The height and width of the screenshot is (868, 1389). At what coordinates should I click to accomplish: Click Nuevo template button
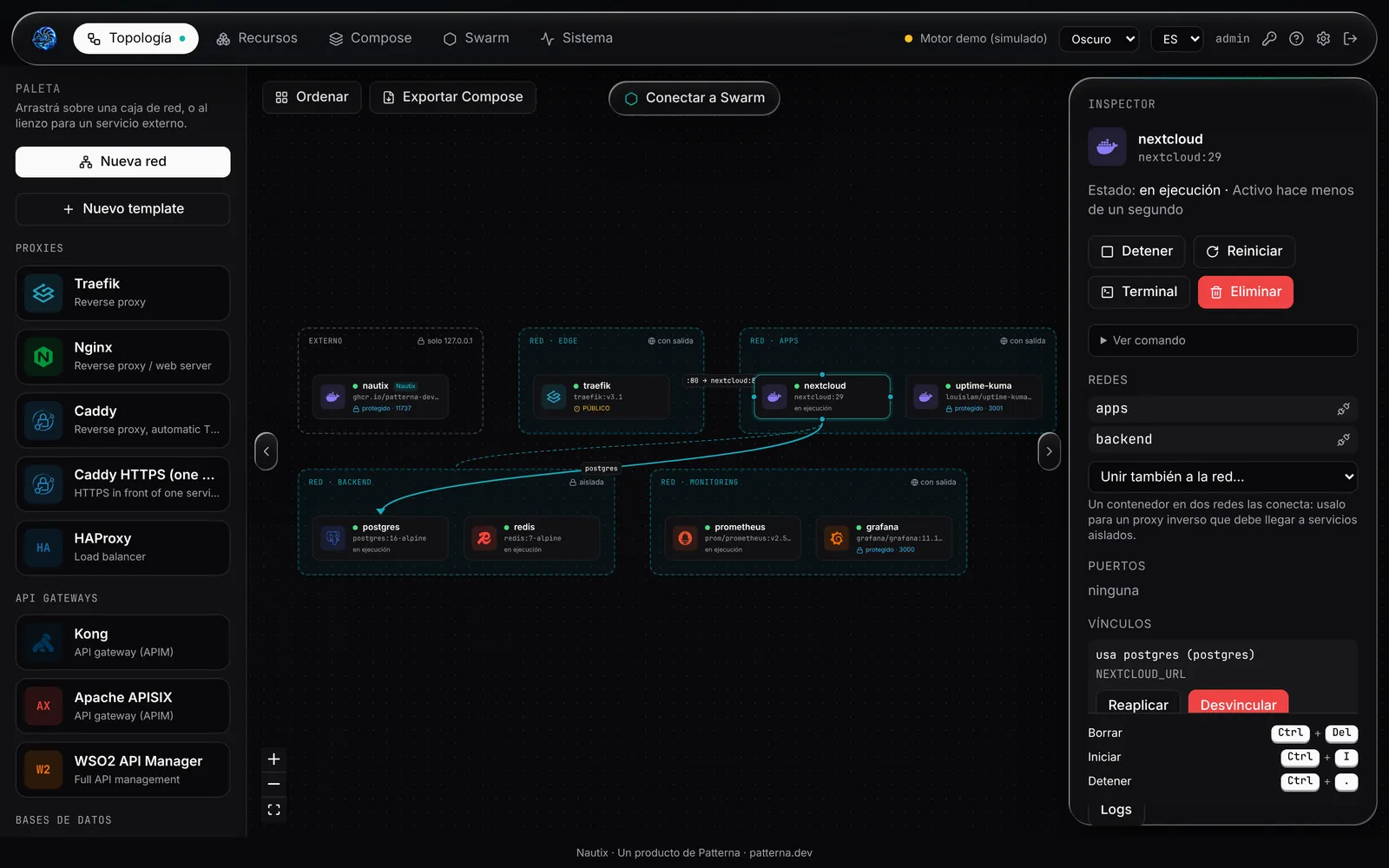tap(122, 209)
